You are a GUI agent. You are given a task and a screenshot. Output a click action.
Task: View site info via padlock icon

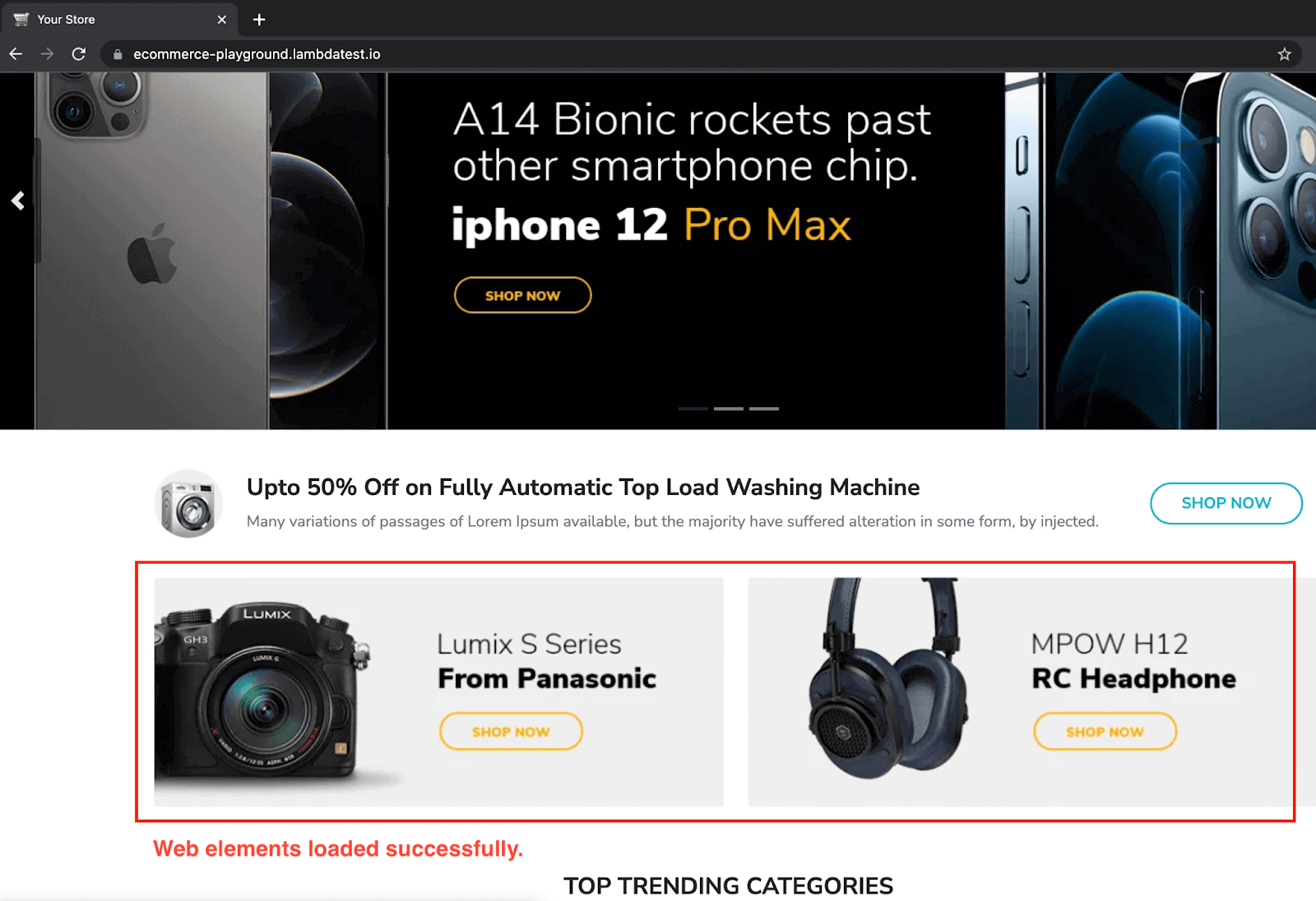tap(118, 54)
